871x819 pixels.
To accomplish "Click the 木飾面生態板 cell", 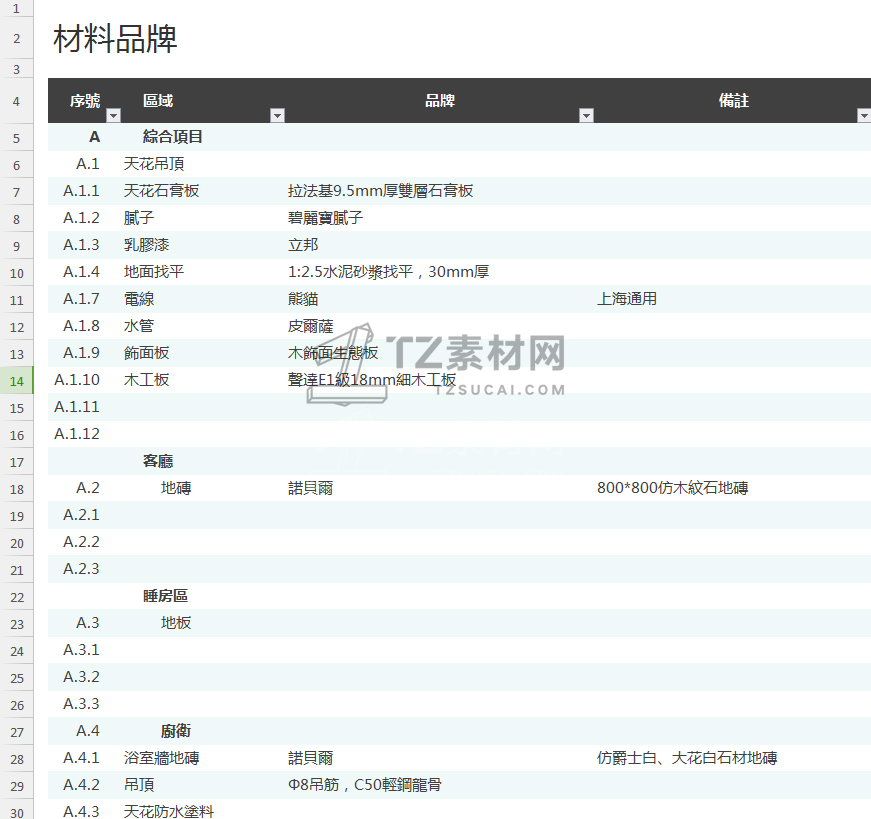I will (333, 353).
